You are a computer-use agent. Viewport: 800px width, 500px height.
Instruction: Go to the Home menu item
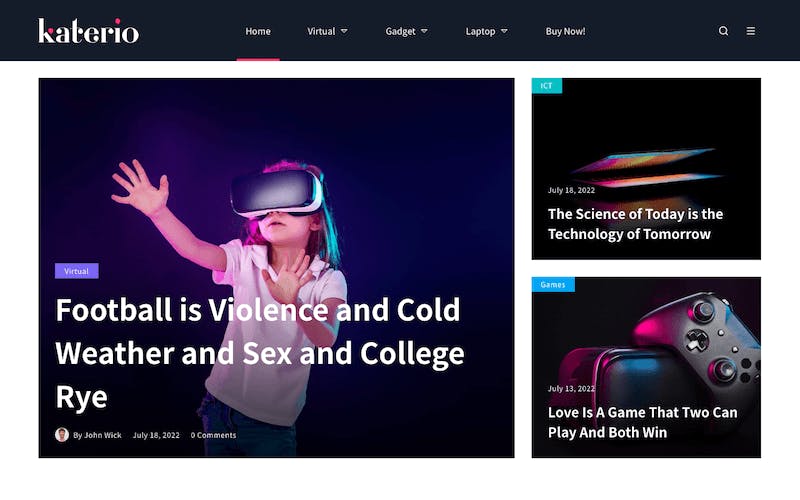tap(258, 31)
